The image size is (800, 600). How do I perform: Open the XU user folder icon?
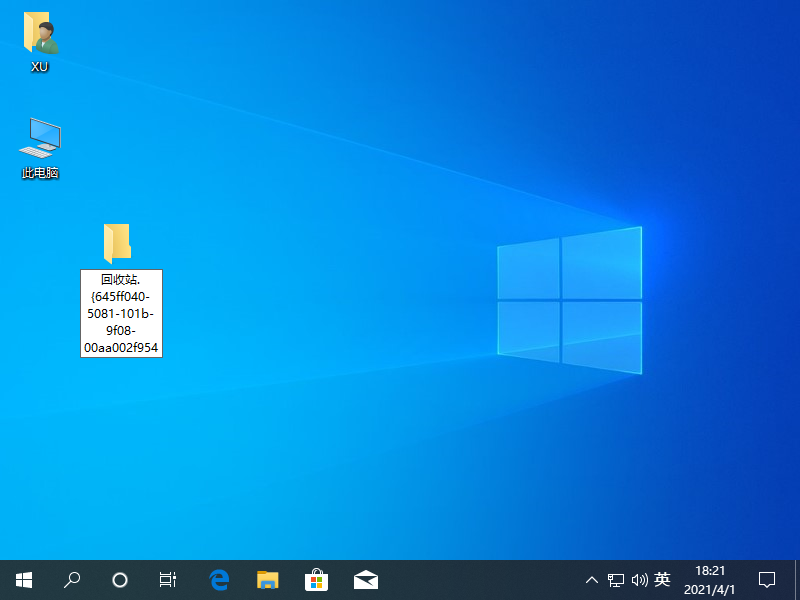point(40,34)
